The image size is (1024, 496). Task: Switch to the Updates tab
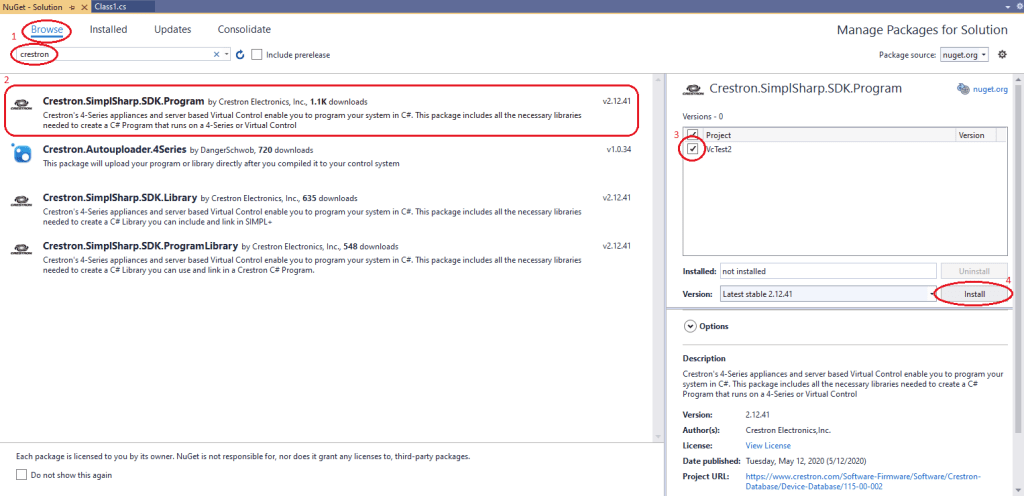tap(172, 30)
